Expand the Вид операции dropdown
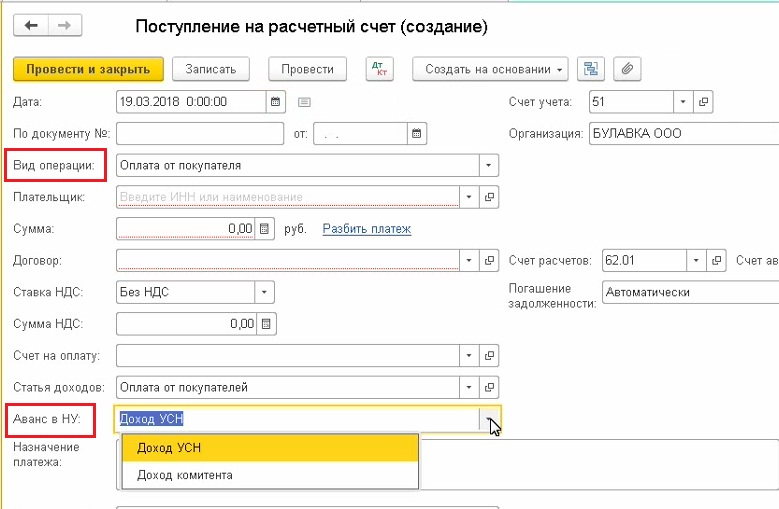This screenshot has height=509, width=779. pos(488,165)
